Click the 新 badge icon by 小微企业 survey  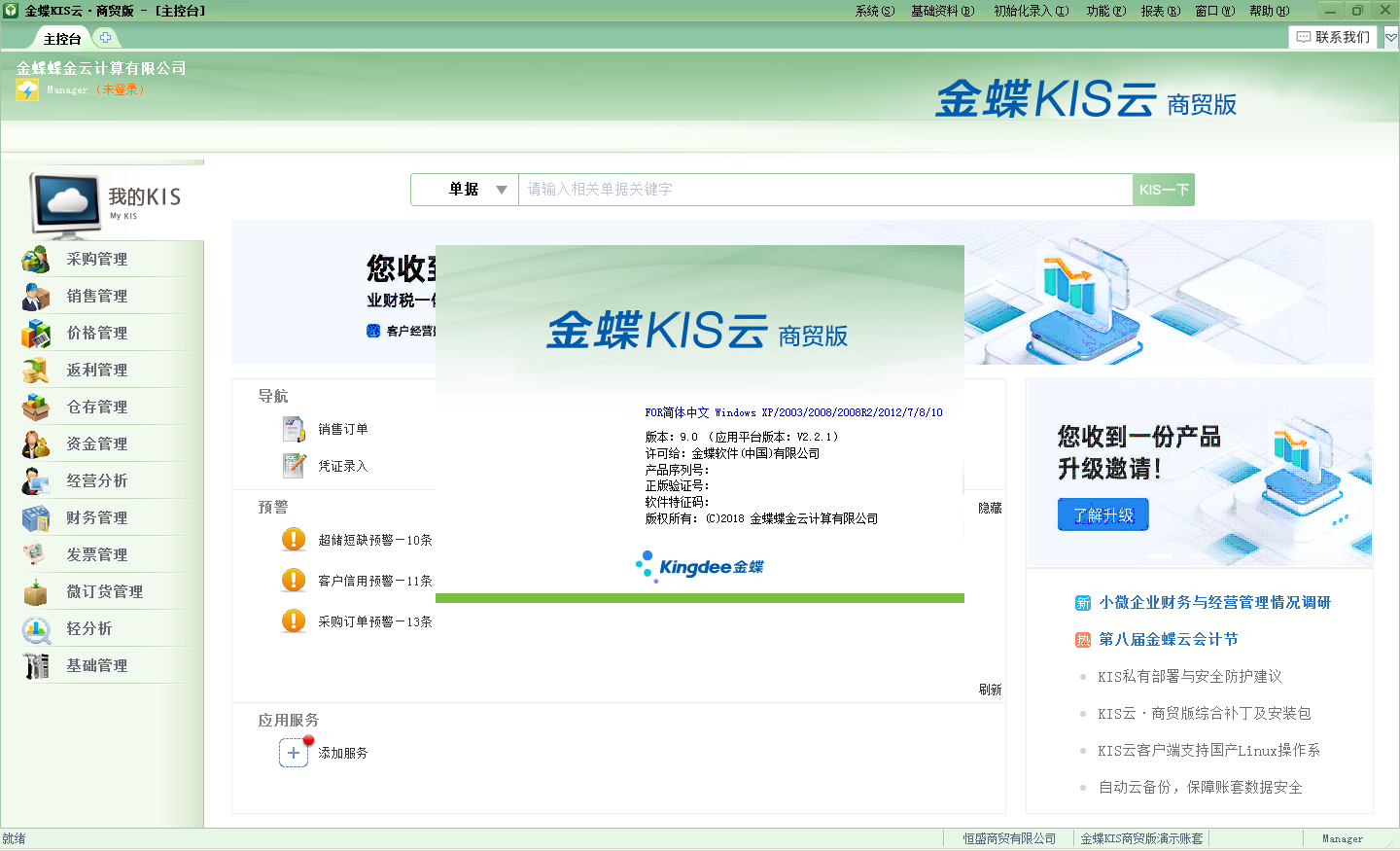click(x=1083, y=603)
